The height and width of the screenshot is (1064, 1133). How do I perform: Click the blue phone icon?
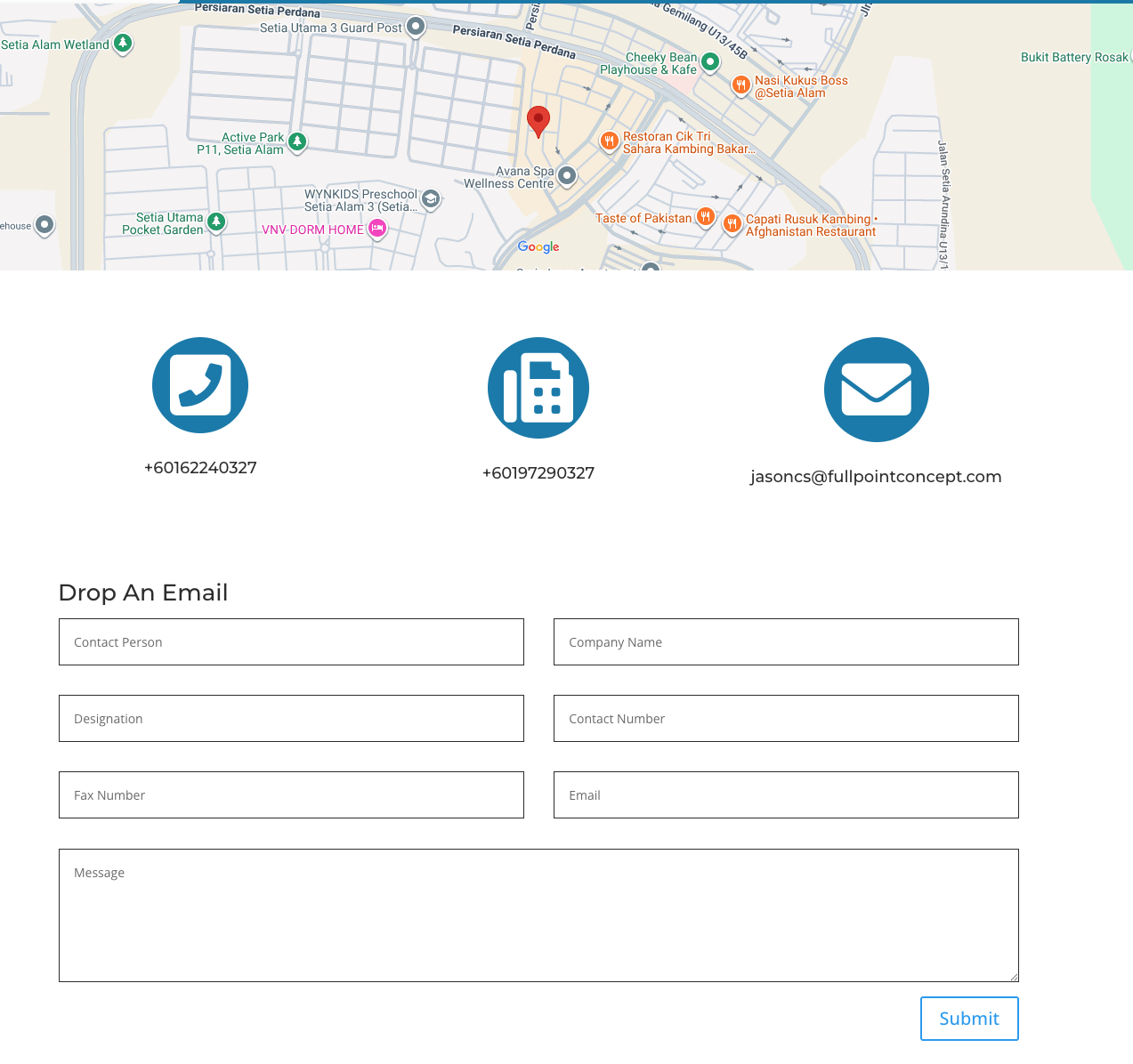pos(200,385)
